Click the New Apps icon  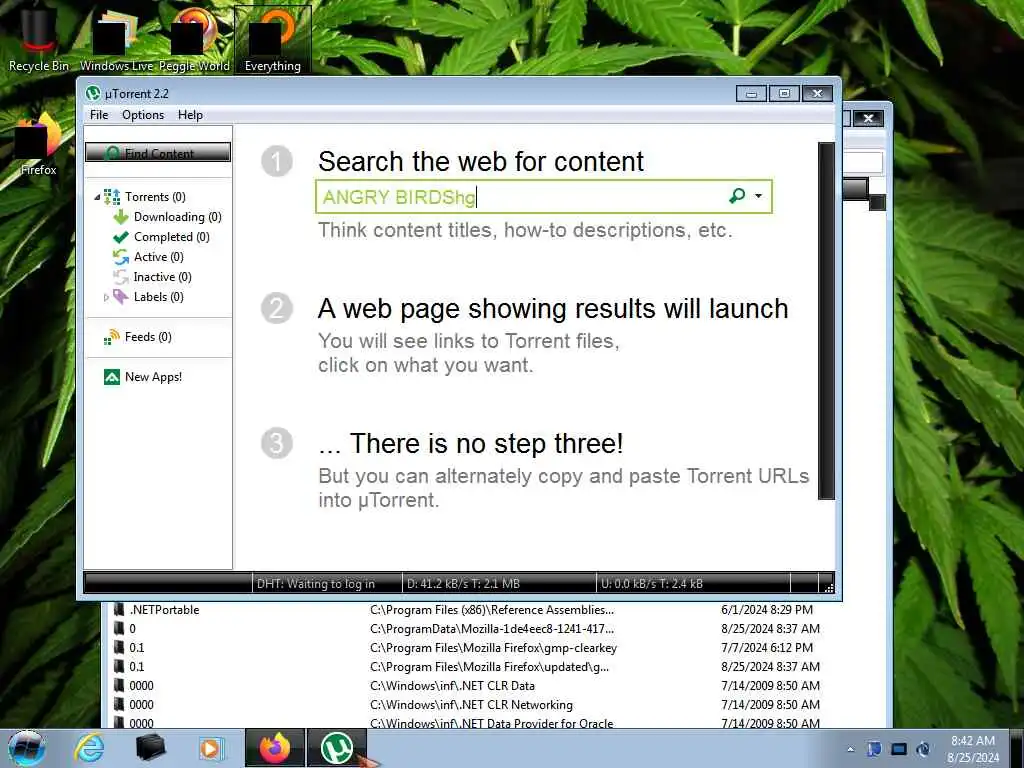[x=112, y=377]
